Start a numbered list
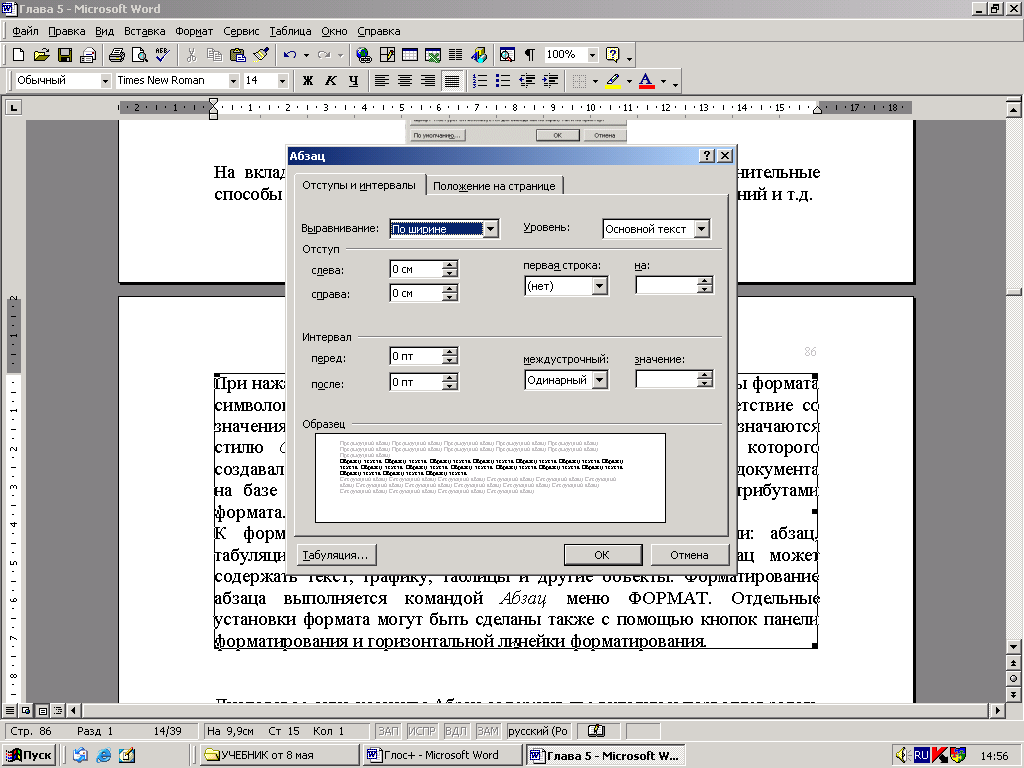This screenshot has width=1024, height=768. pos(480,80)
